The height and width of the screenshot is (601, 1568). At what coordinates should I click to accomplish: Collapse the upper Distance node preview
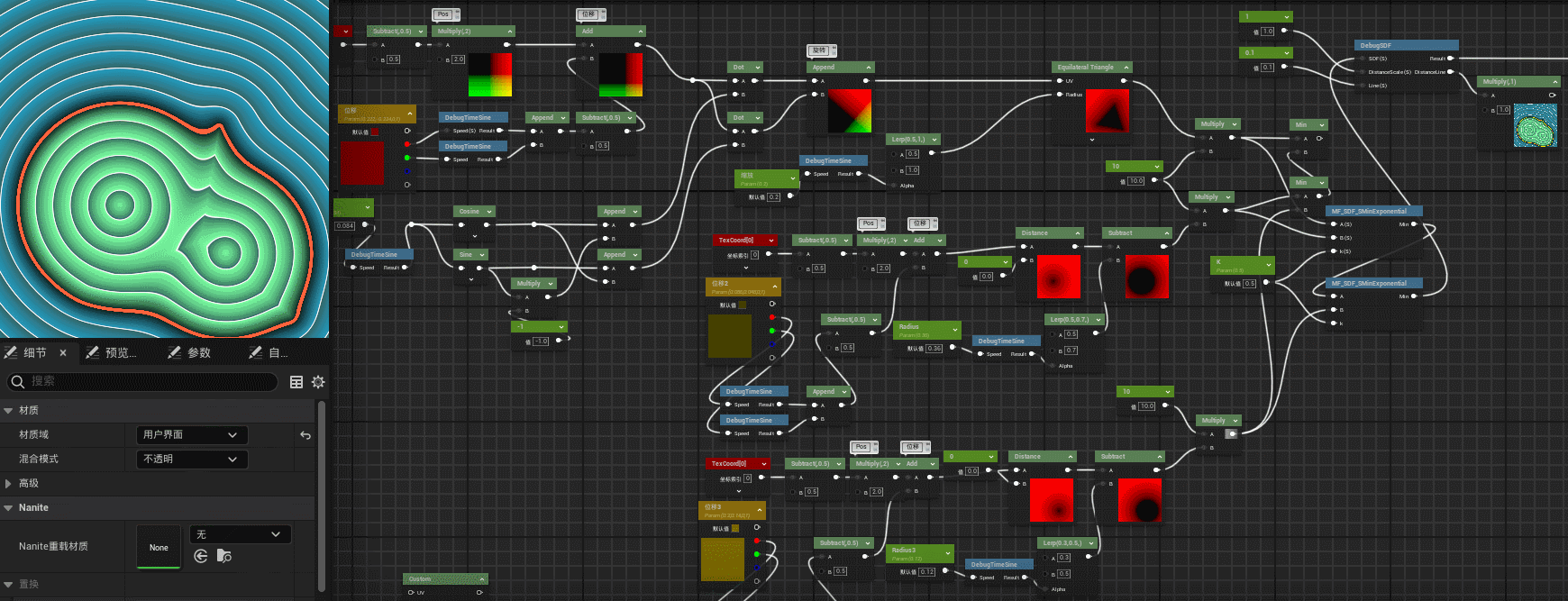point(1077,232)
